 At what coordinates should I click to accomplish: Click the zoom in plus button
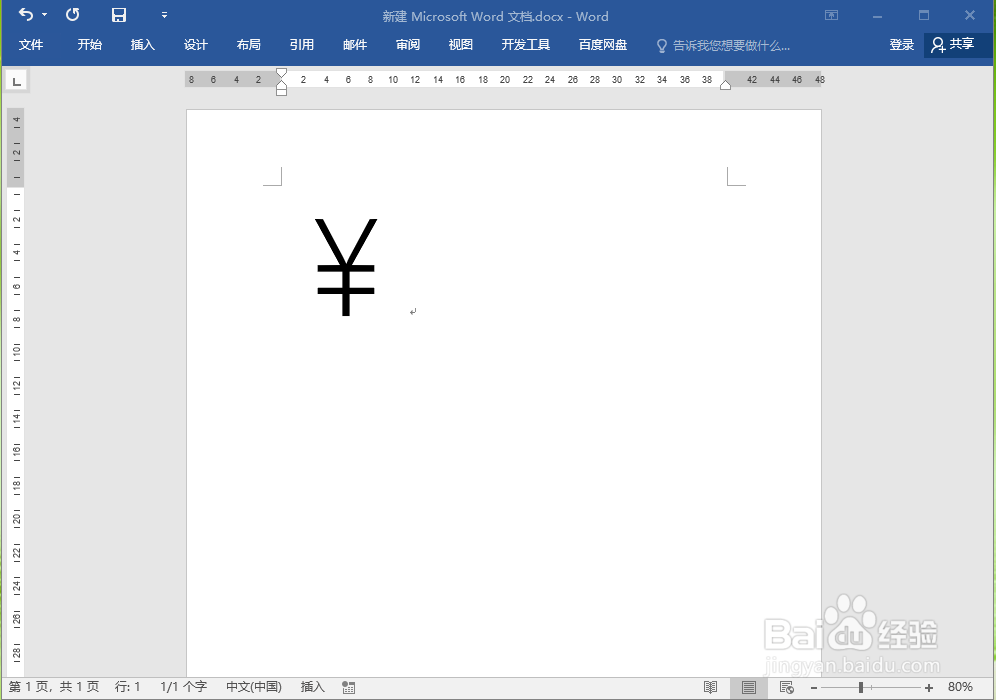(x=929, y=687)
